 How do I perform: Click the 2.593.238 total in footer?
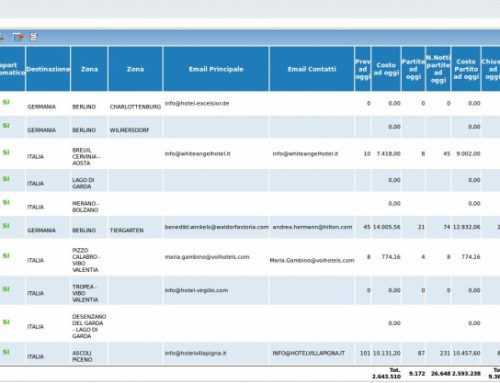pyautogui.click(x=466, y=374)
